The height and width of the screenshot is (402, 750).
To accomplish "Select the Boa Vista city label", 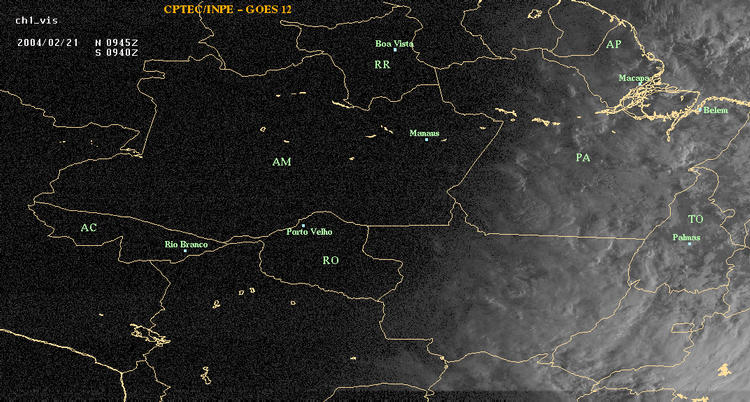I will (394, 44).
